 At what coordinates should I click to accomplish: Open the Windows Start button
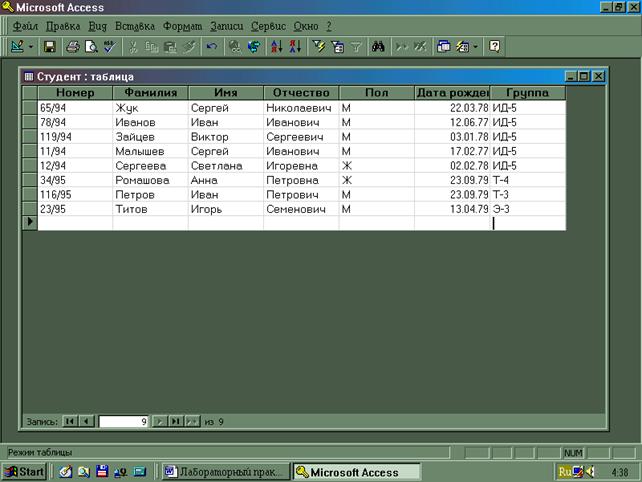tap(26, 471)
